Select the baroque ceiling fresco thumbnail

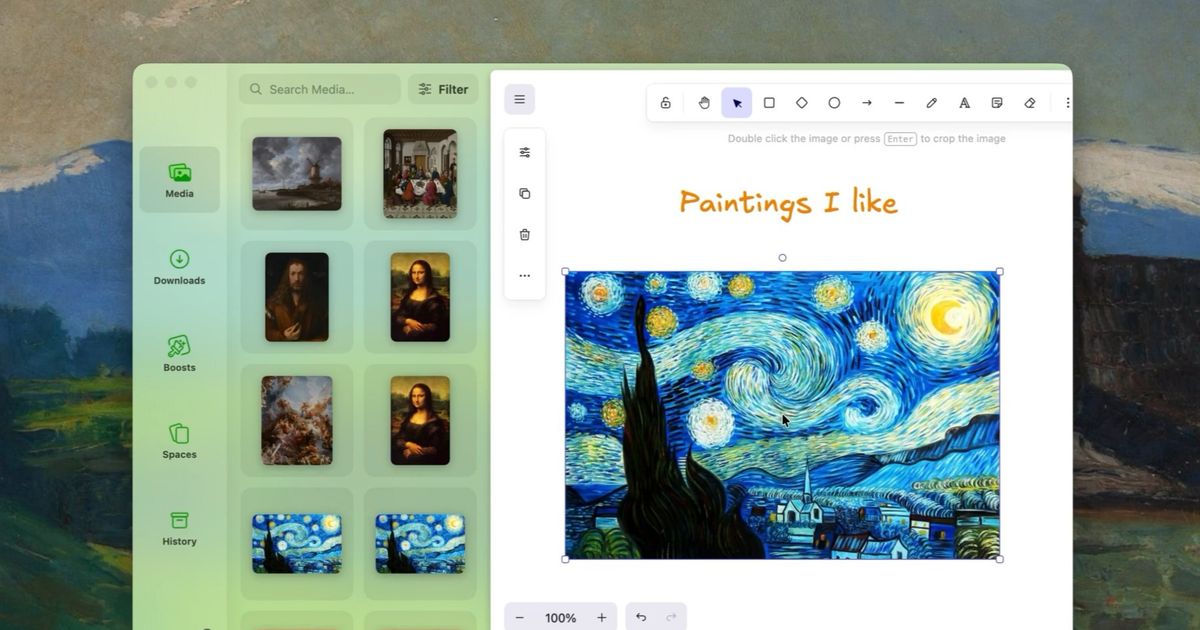[x=297, y=420]
